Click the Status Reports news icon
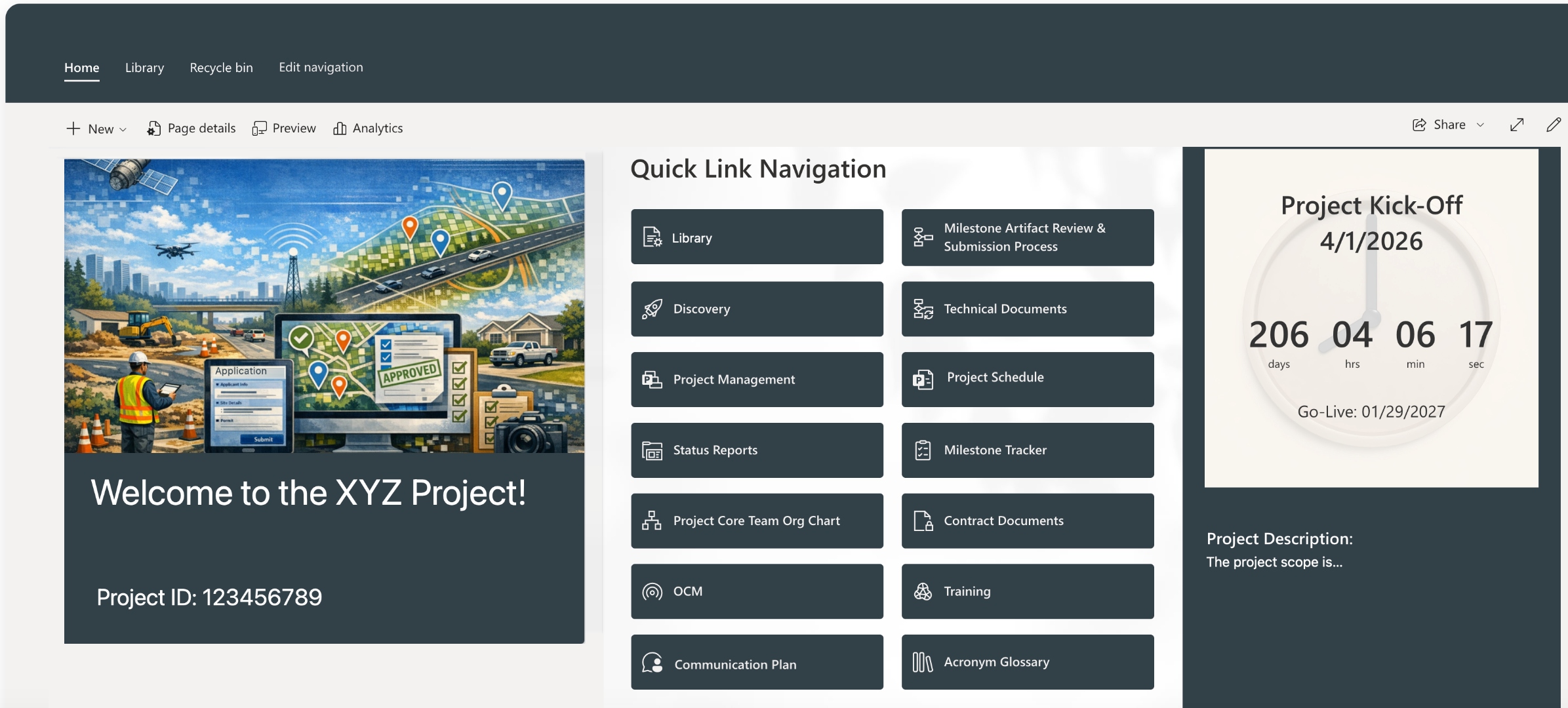This screenshot has width=1568, height=708. (x=652, y=450)
